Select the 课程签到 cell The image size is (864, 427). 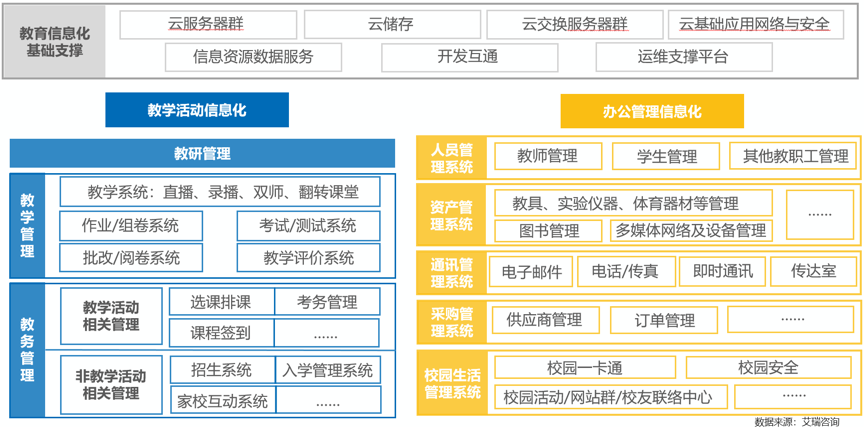(222, 333)
